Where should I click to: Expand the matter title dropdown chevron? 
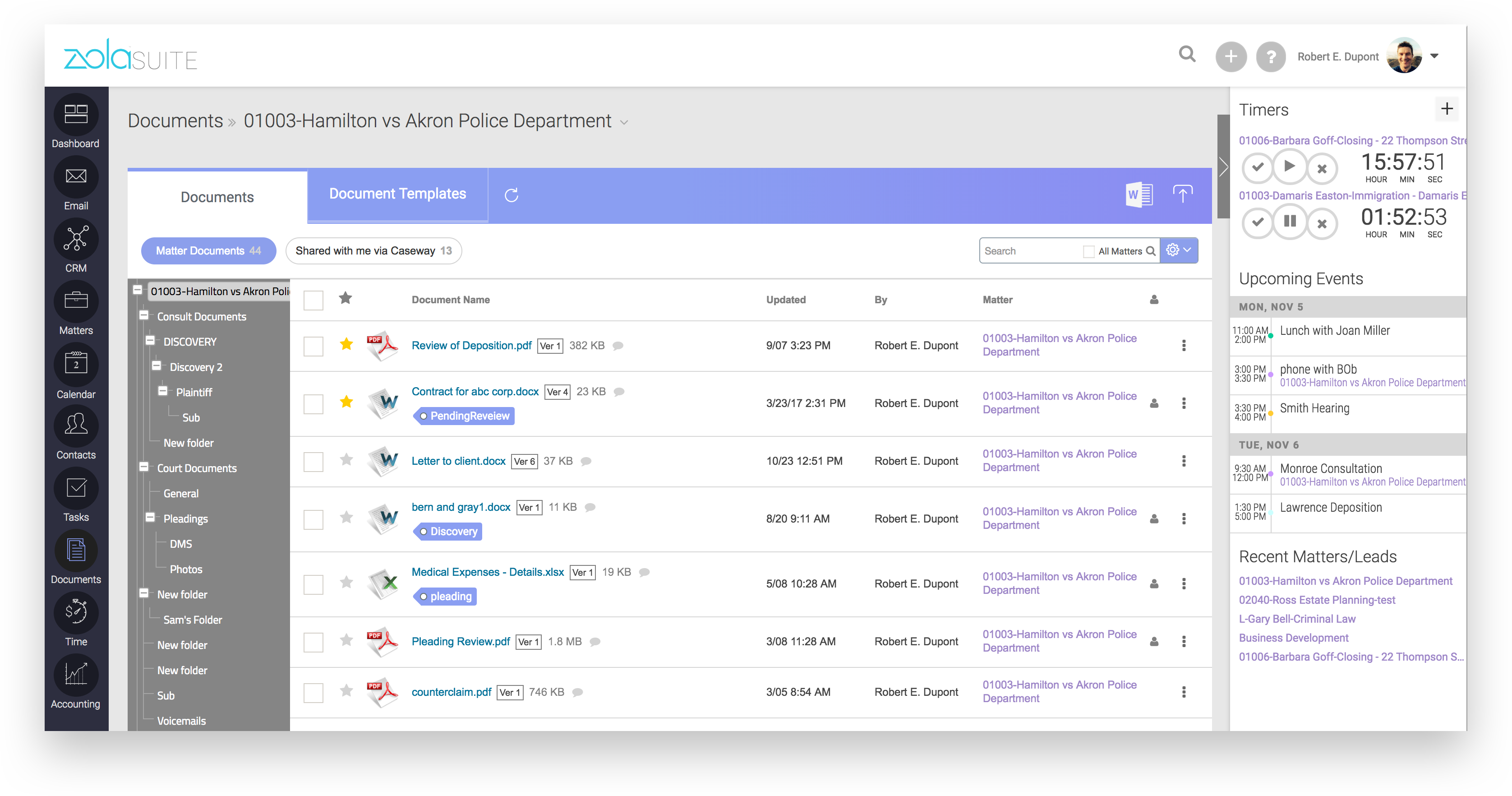[624, 123]
